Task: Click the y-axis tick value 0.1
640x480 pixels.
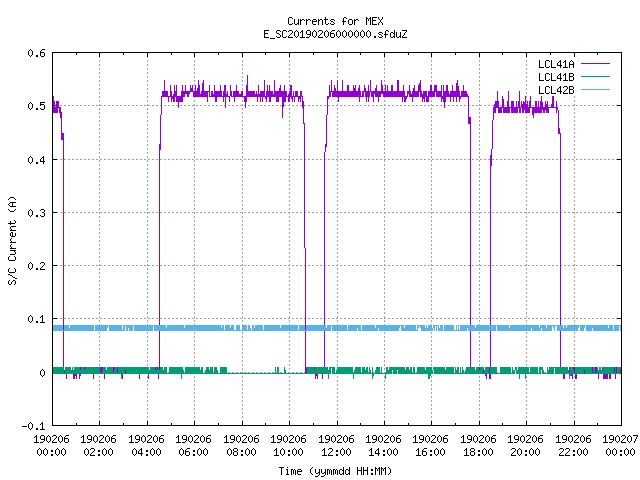Action: [37, 319]
